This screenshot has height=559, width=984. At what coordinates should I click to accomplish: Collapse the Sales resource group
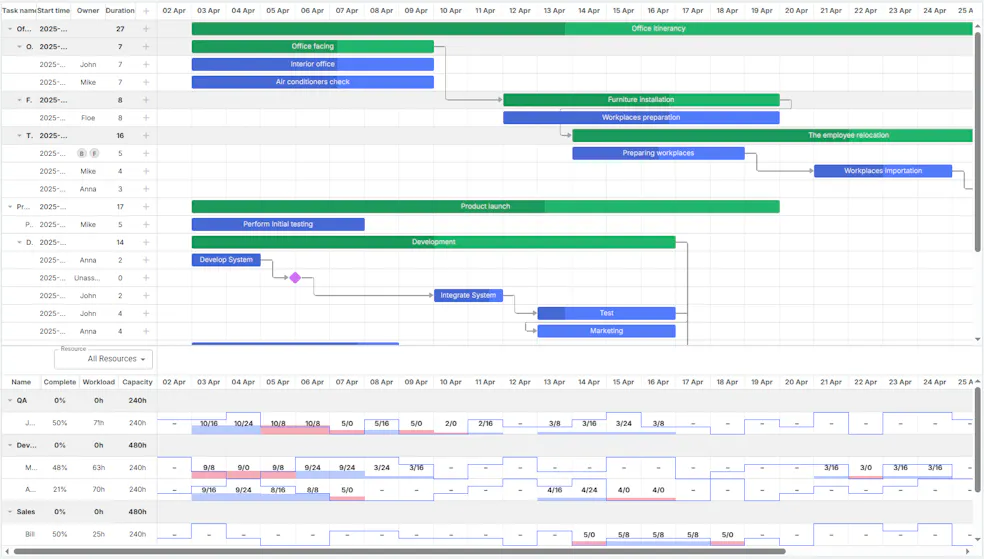[10, 512]
